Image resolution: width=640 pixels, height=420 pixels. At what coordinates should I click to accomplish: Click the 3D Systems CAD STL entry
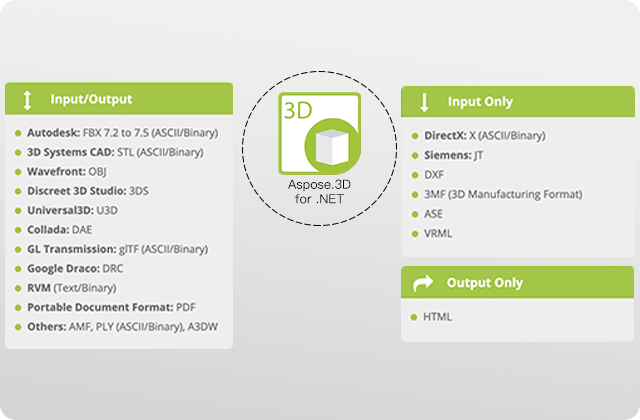click(x=115, y=152)
